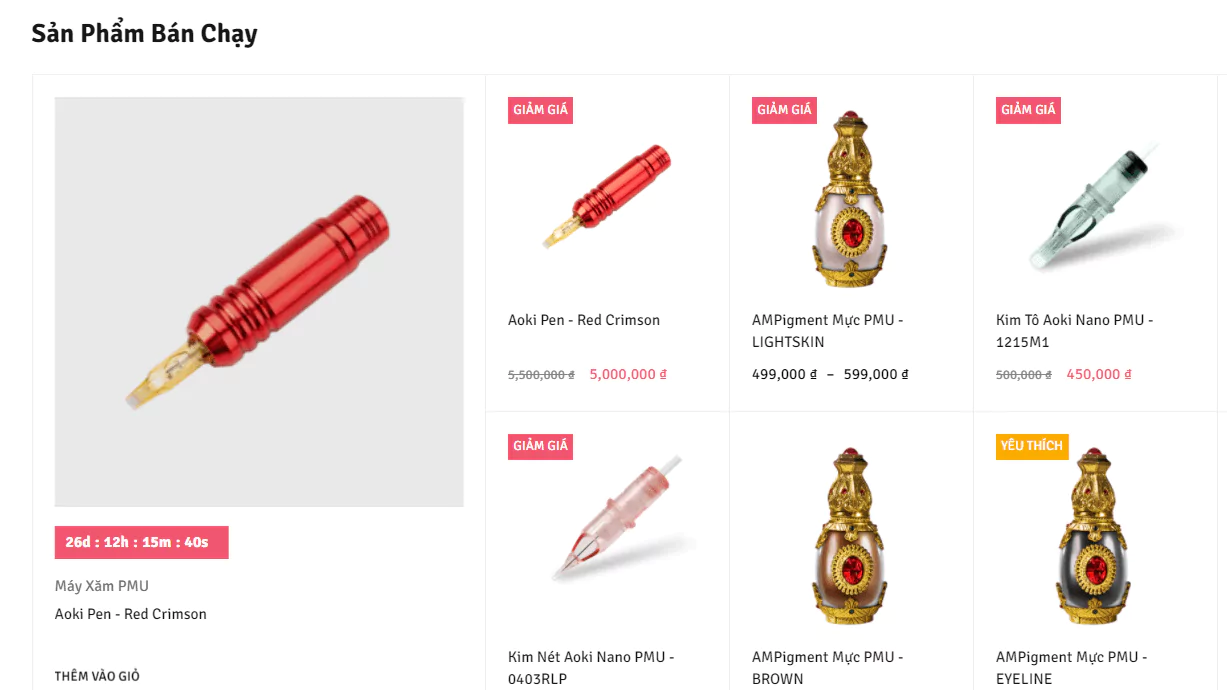Open Aoki Pen - Red Crimson grid title
Screen dimensions: 1227x690
[584, 320]
